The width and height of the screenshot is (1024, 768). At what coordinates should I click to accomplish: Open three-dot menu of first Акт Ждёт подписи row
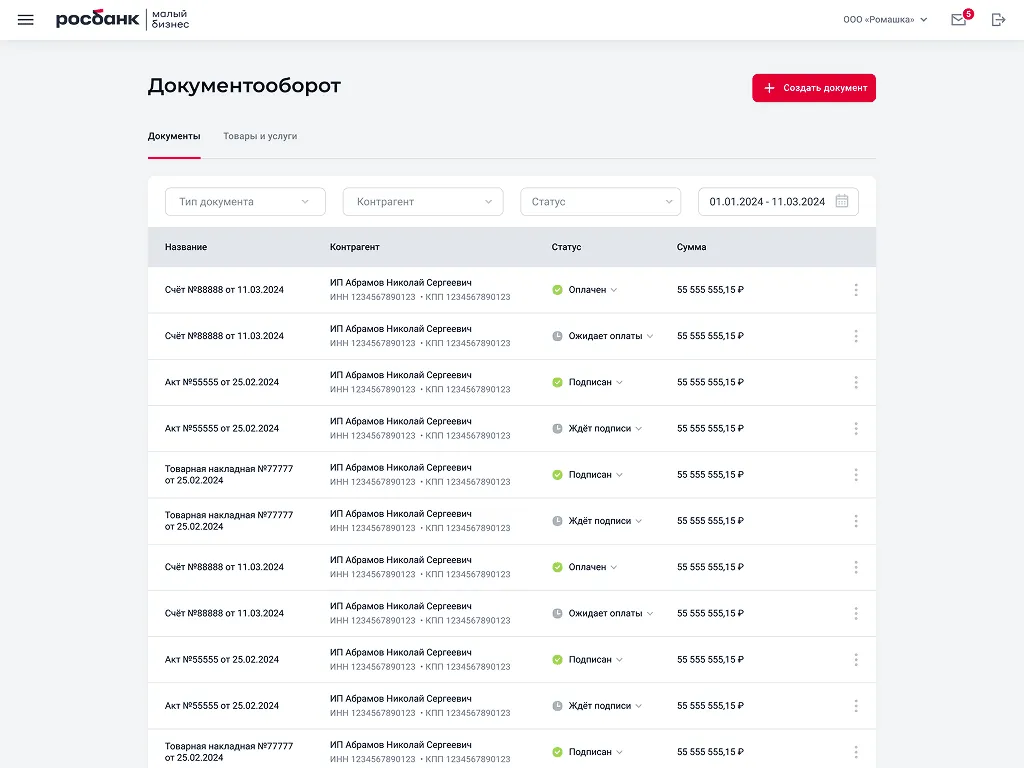(x=856, y=428)
